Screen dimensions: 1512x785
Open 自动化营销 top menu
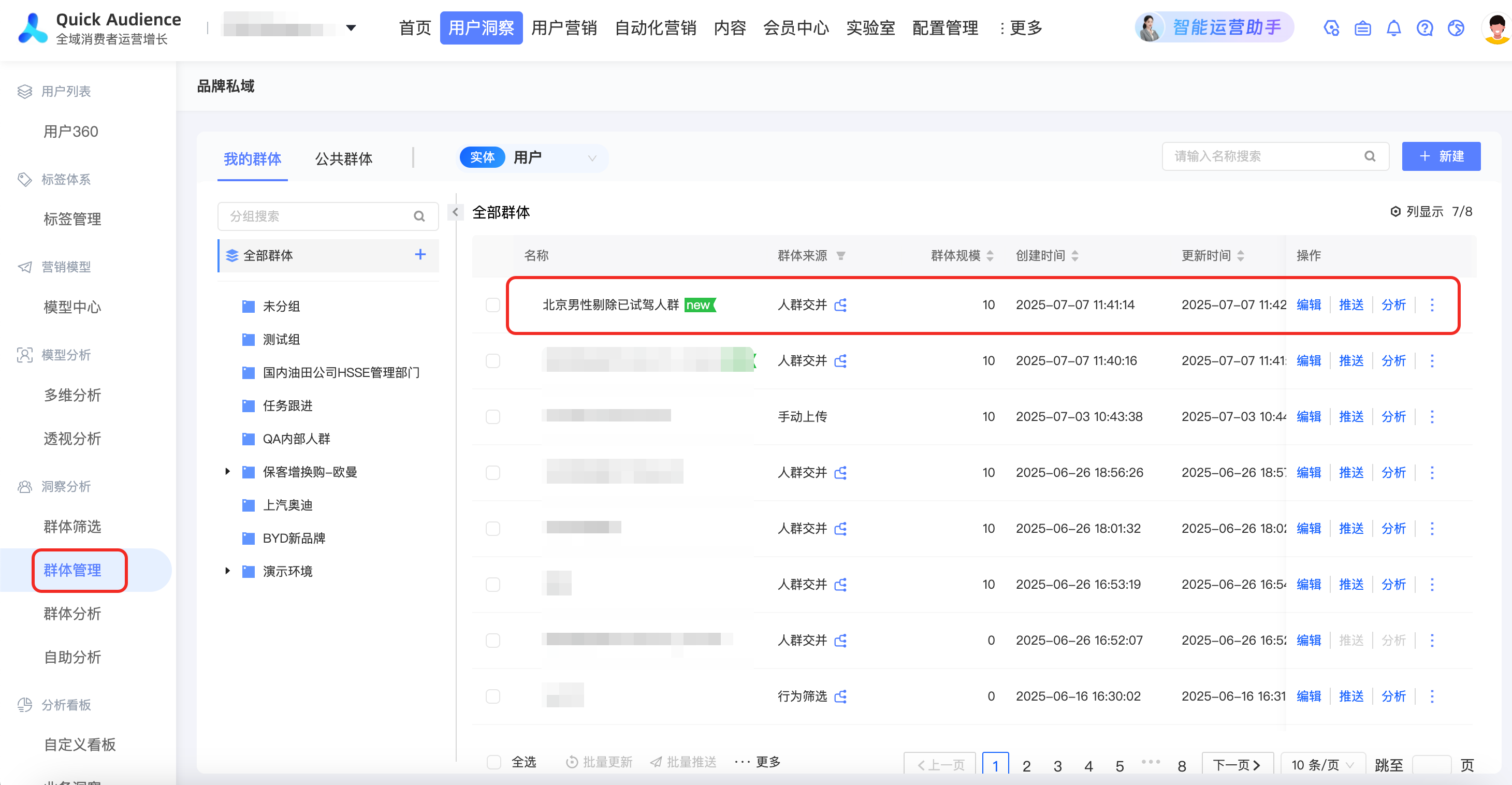(655, 27)
